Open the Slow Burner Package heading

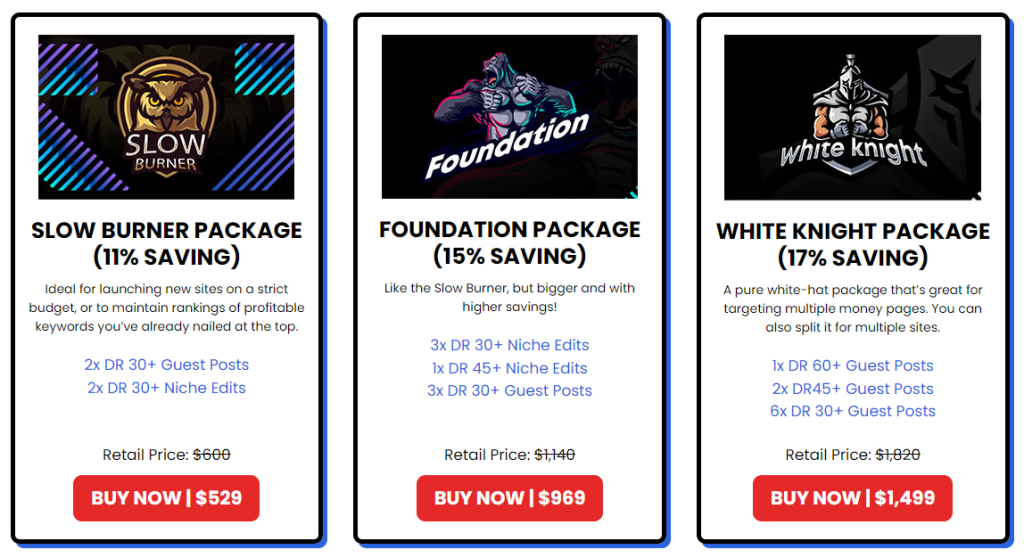(166, 243)
